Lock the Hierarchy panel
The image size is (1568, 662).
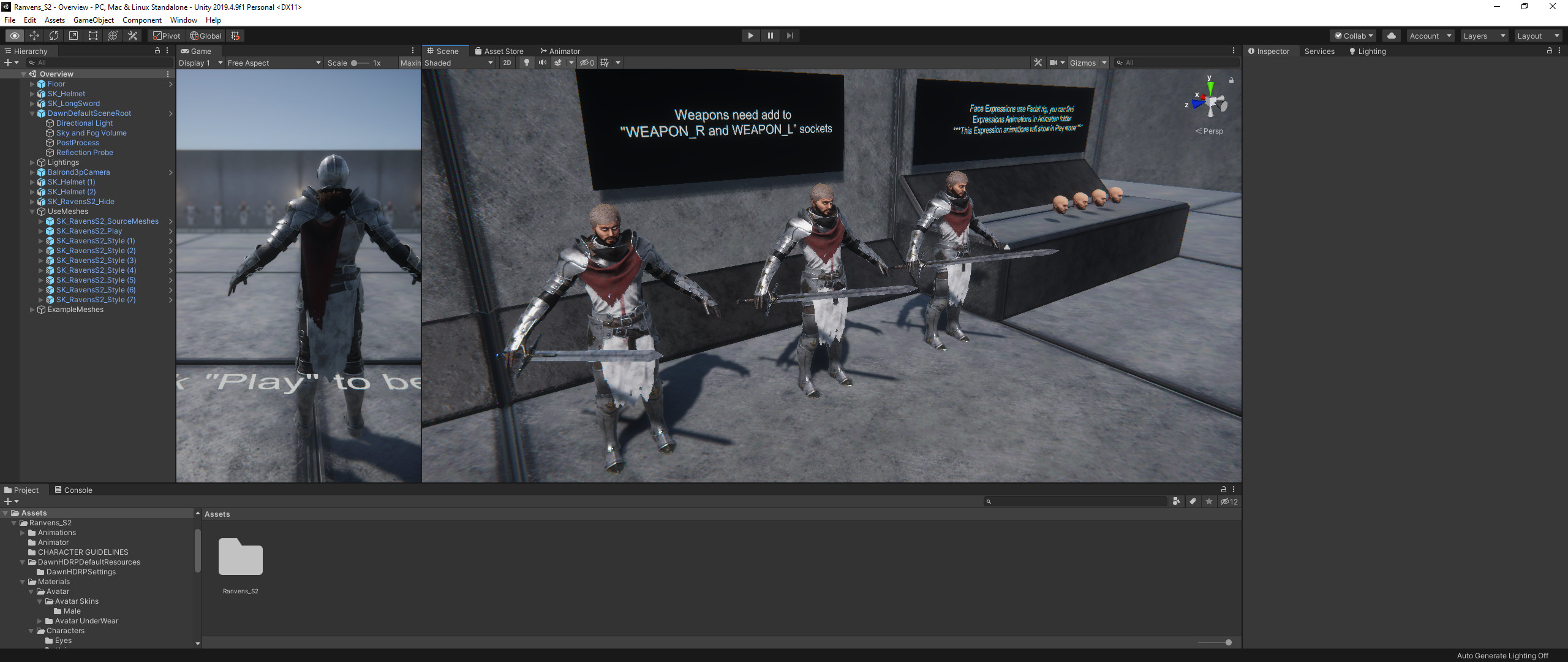(157, 51)
